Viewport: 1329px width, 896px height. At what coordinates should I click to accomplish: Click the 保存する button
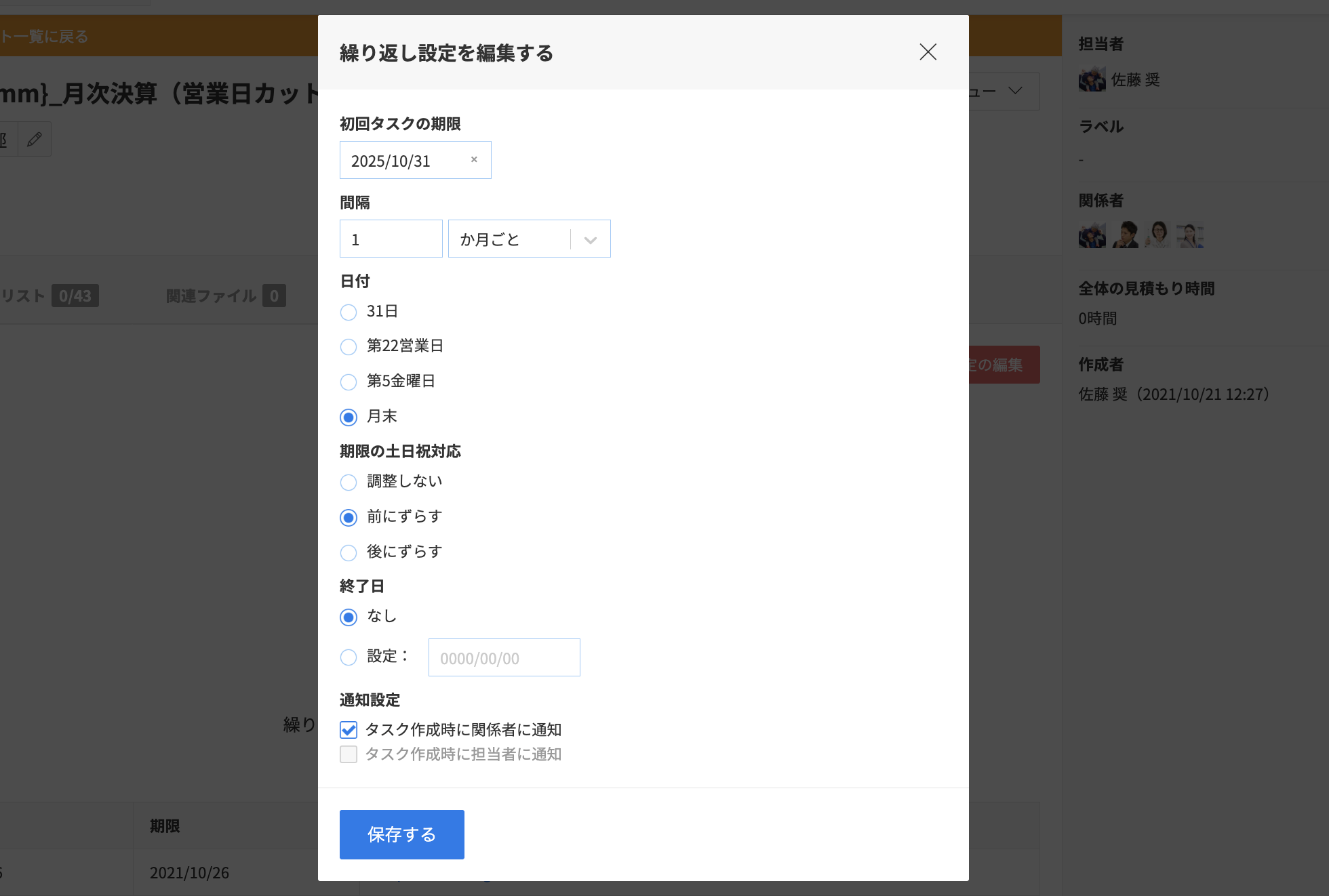pyautogui.click(x=401, y=834)
